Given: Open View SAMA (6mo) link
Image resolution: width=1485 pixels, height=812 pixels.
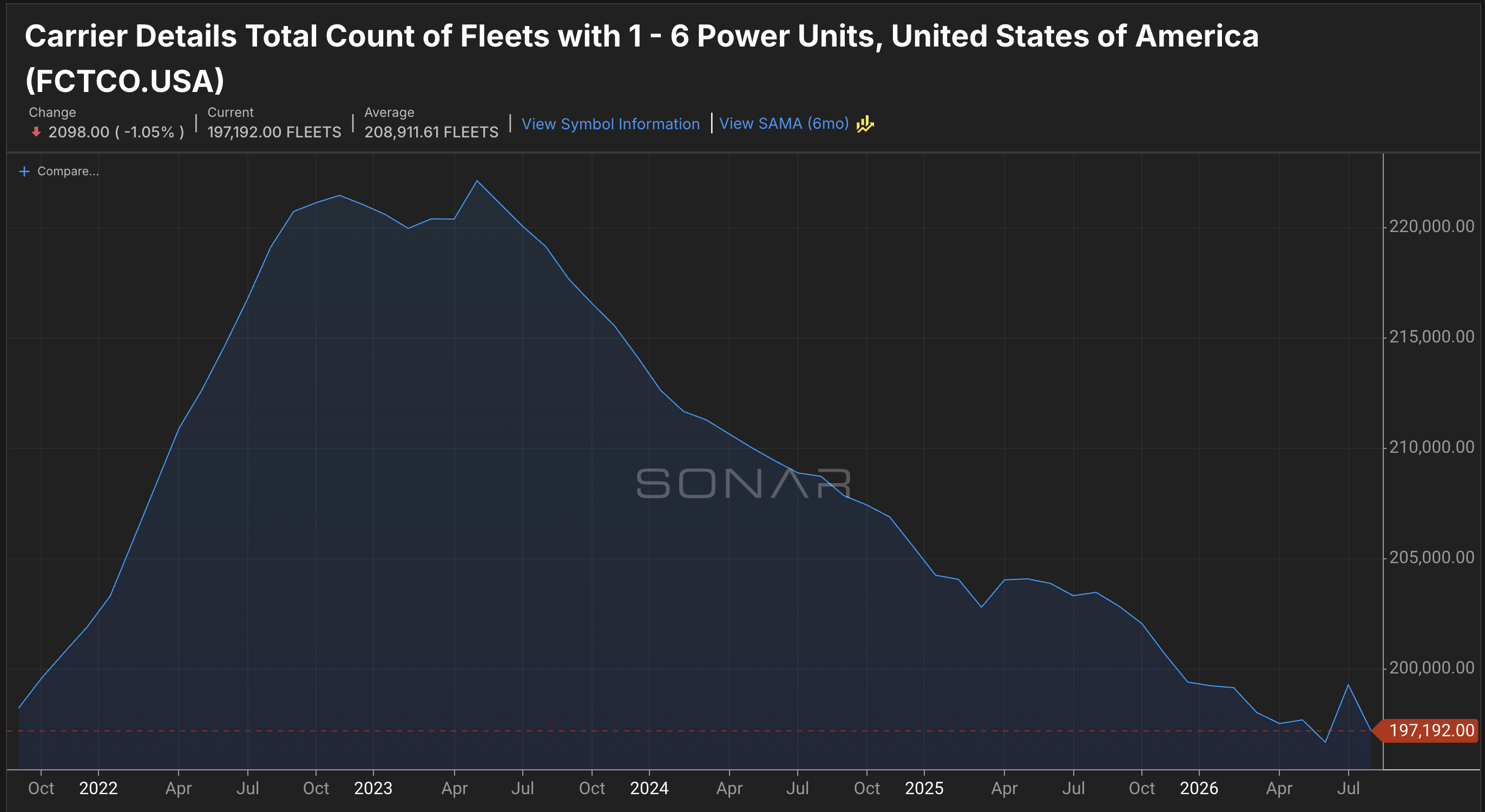Looking at the screenshot, I should coord(784,123).
